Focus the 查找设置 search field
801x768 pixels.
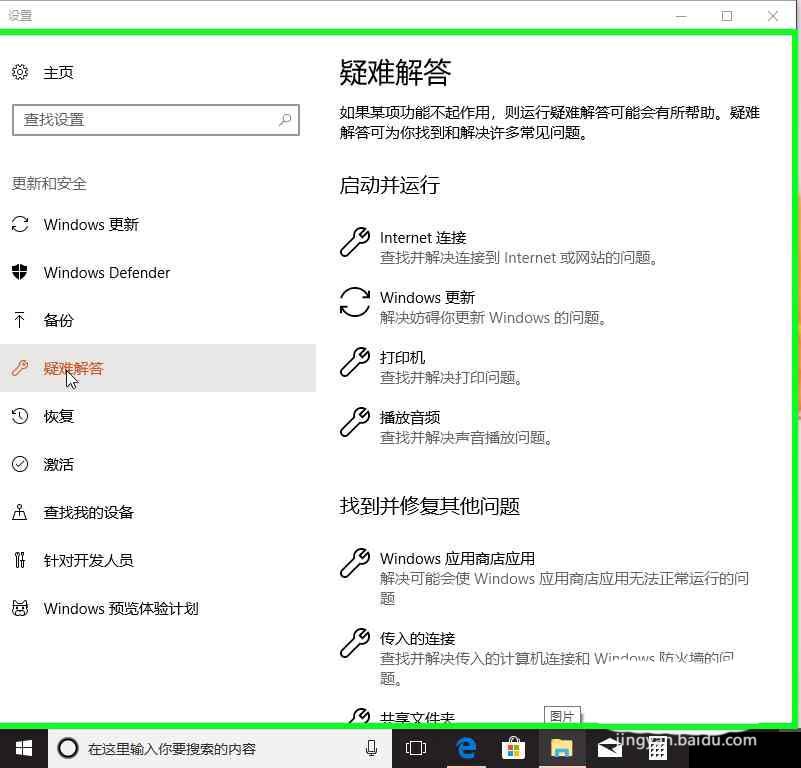[156, 120]
